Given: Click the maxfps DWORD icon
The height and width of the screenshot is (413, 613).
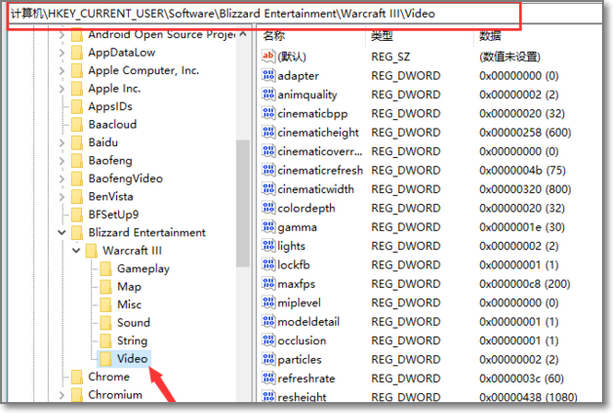Looking at the screenshot, I should coord(268,284).
